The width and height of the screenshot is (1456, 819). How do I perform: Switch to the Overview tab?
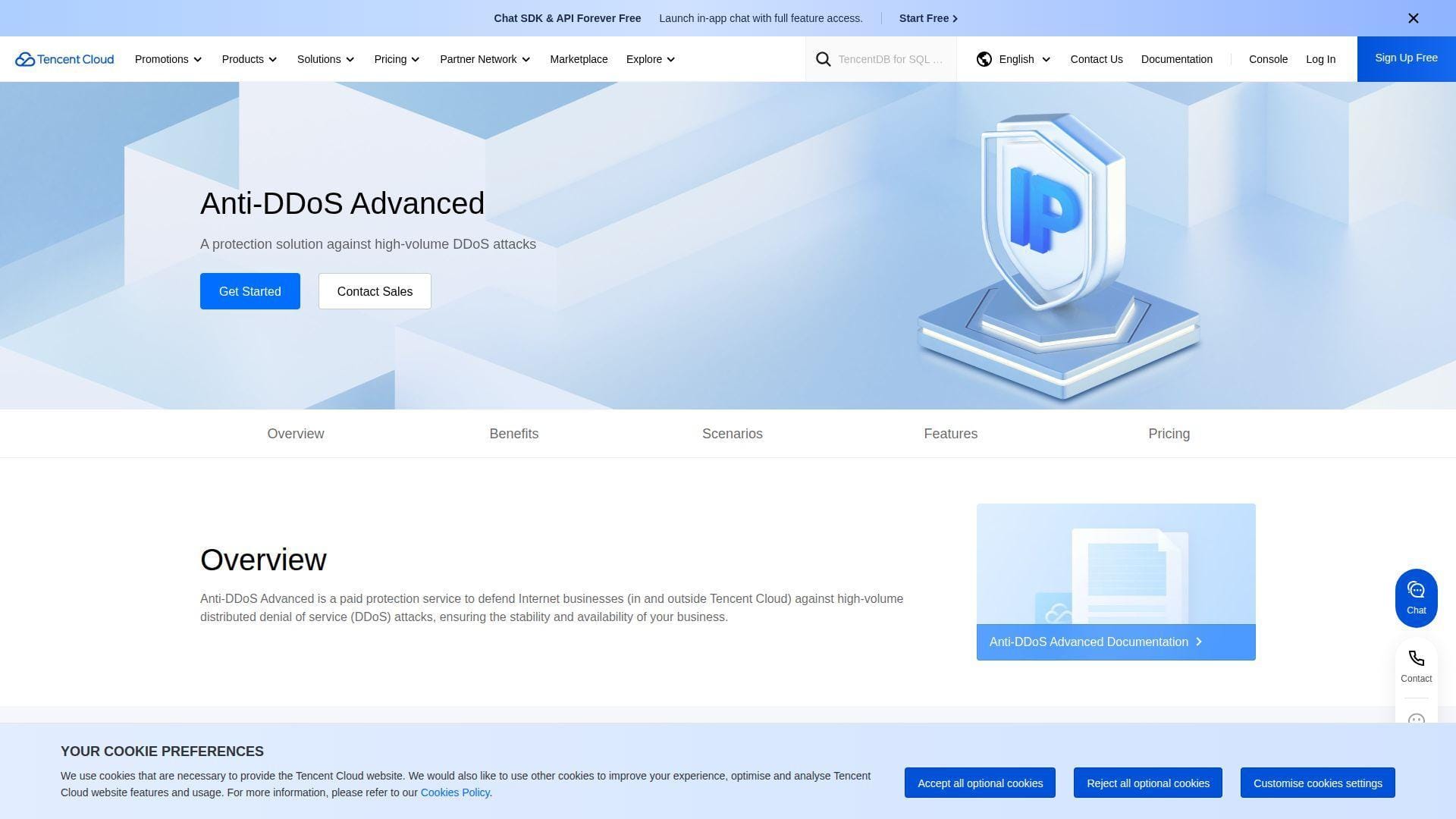(296, 434)
